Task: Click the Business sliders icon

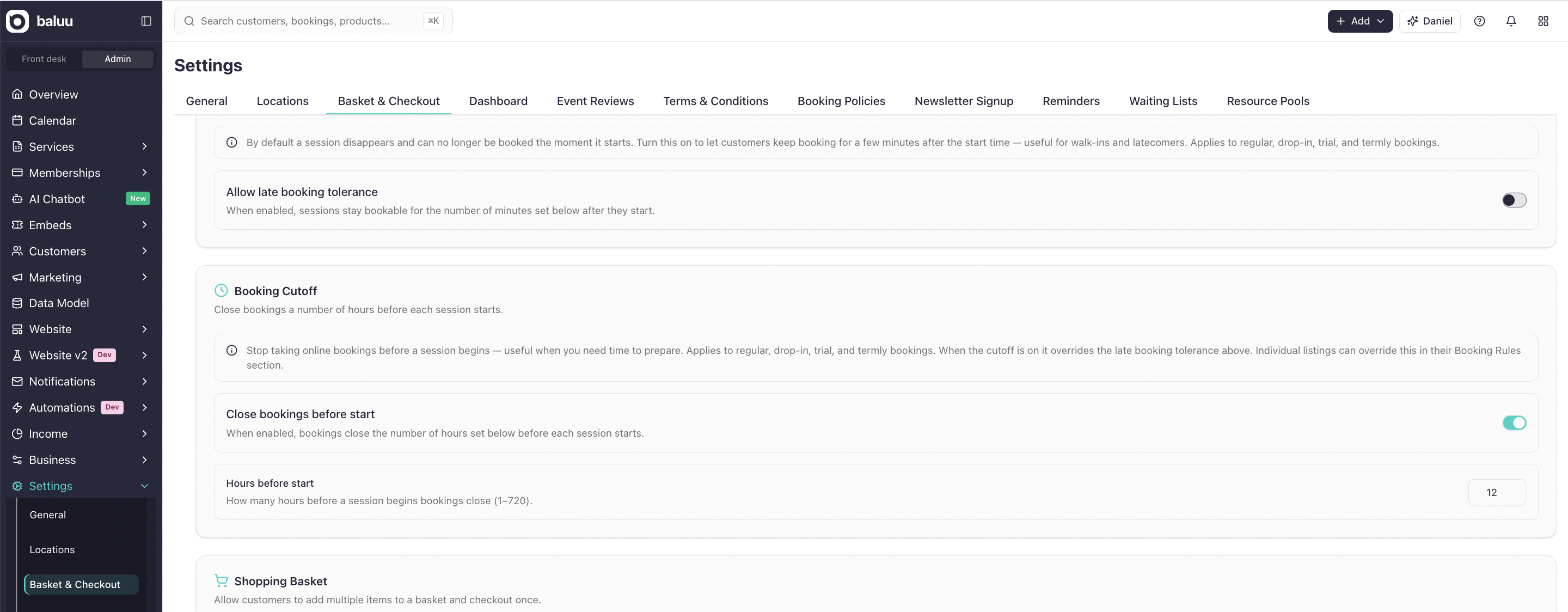Action: coord(17,460)
